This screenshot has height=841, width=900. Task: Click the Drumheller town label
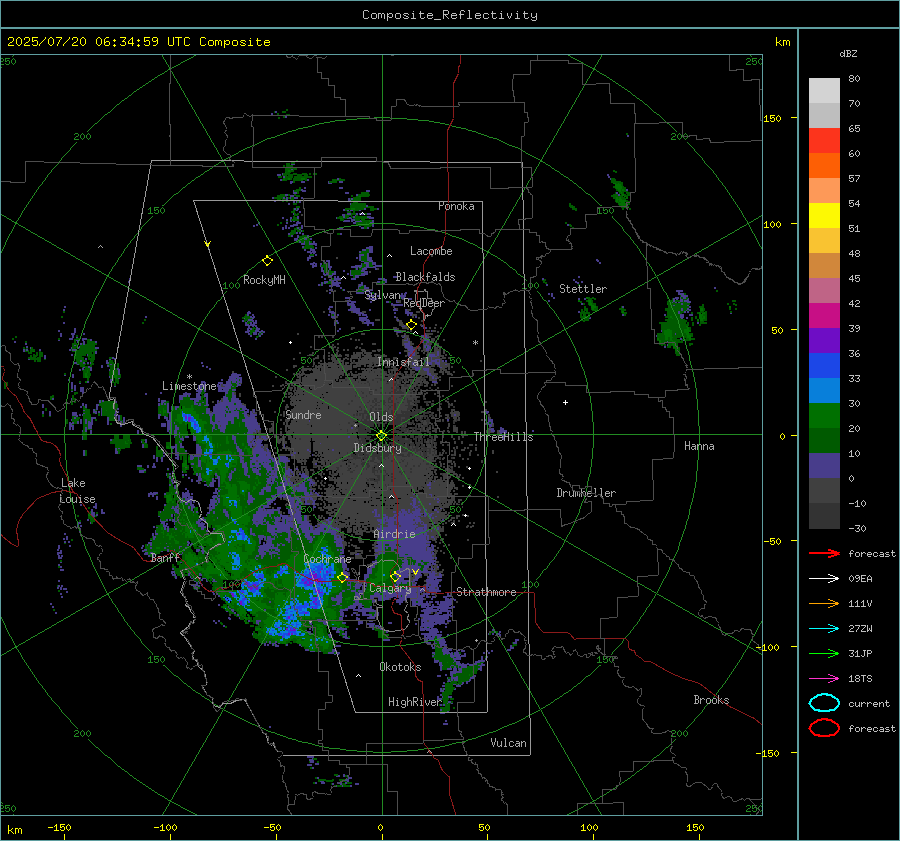(586, 493)
